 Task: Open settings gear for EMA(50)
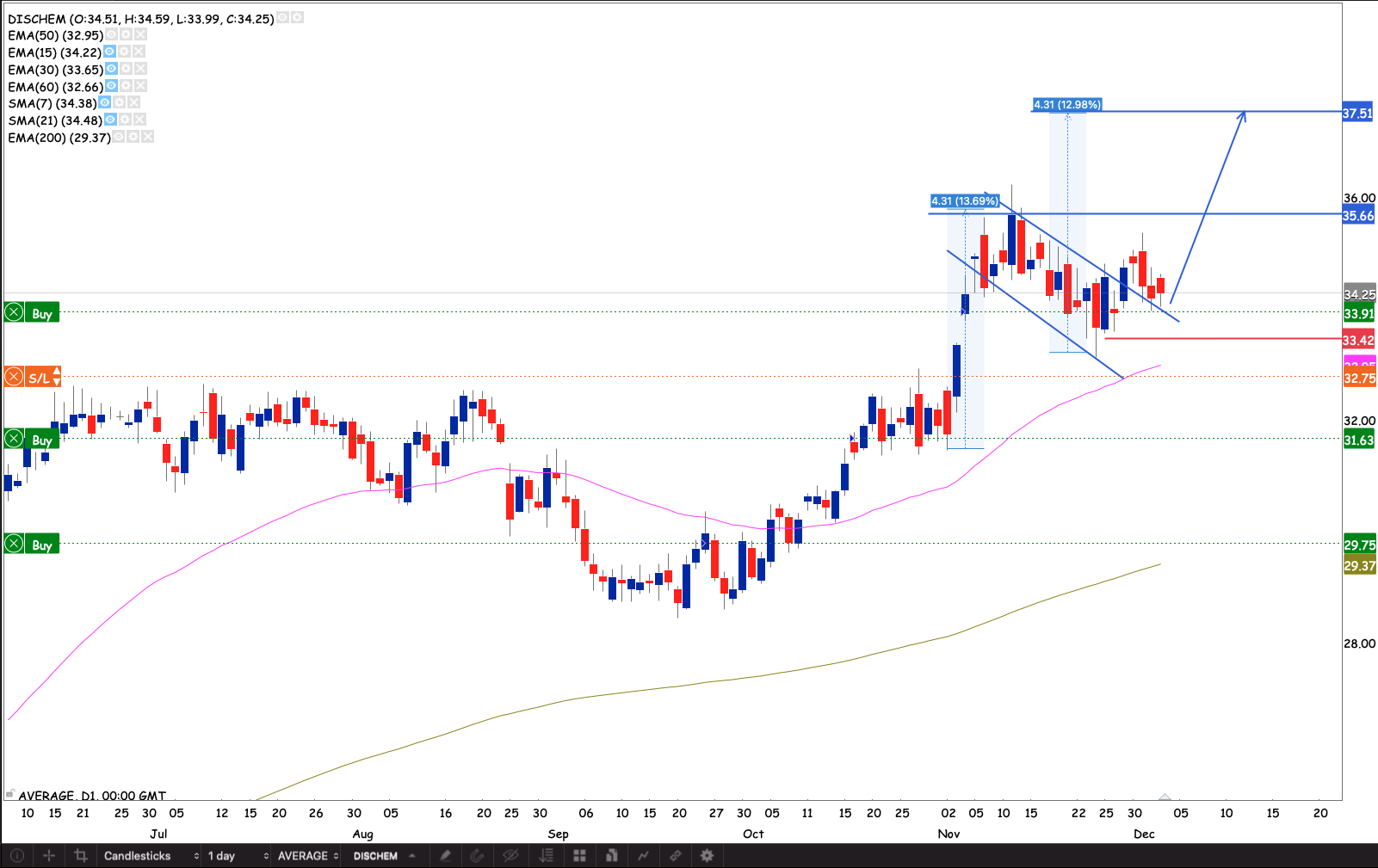pyautogui.click(x=126, y=35)
